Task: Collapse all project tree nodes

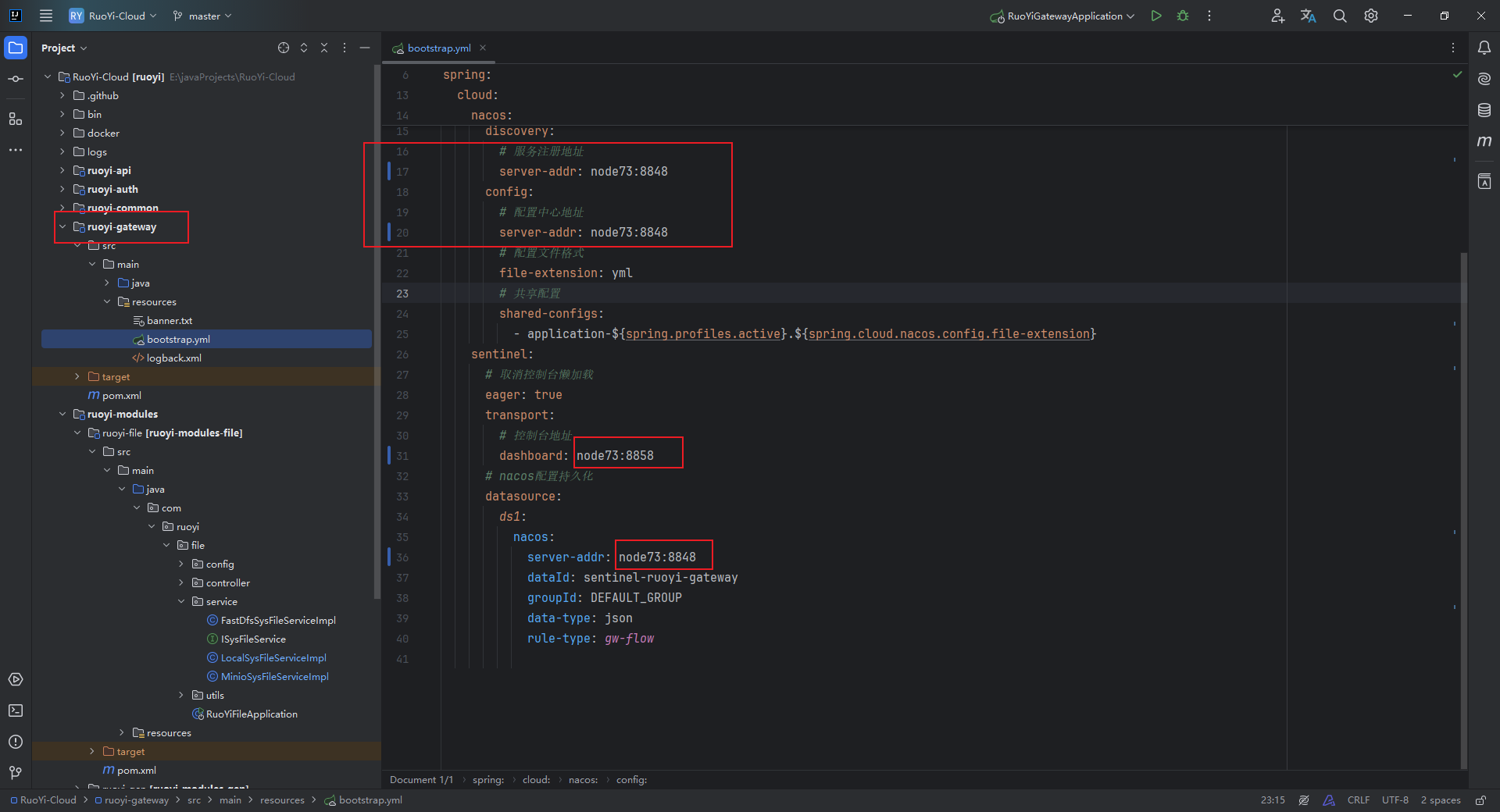Action: coord(324,48)
